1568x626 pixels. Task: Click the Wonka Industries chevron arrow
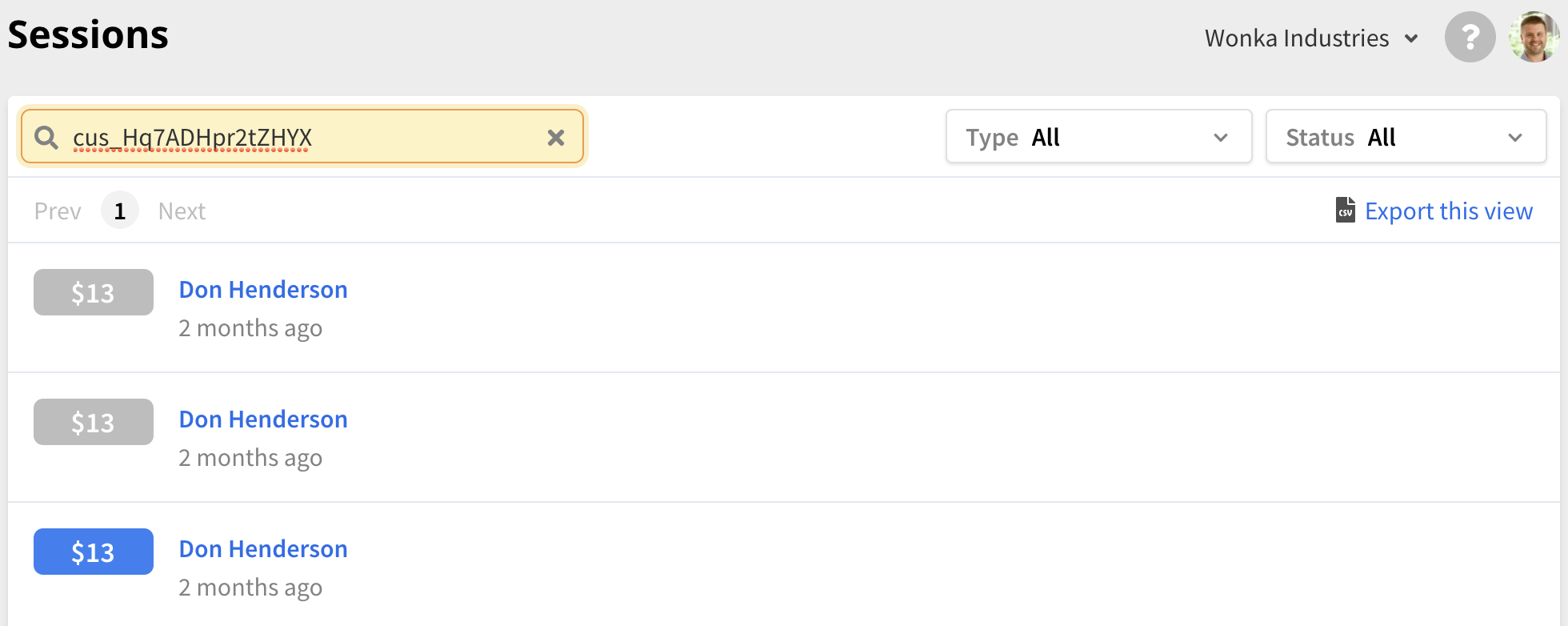tap(1411, 38)
